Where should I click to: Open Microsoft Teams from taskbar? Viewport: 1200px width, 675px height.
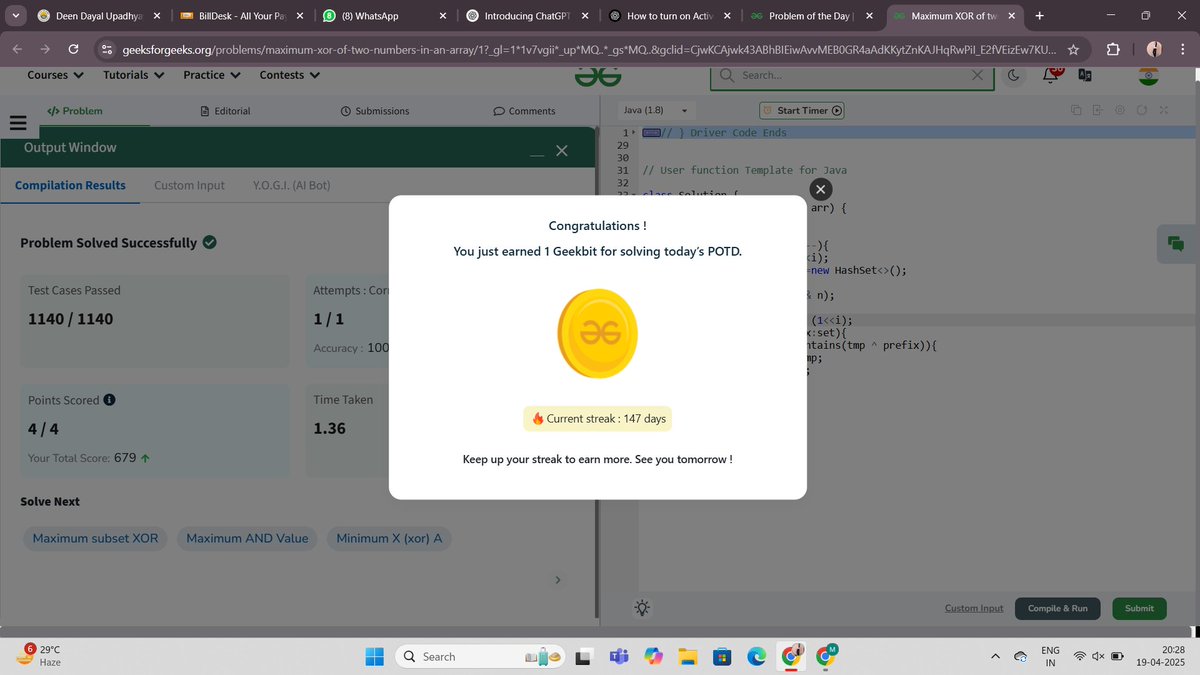click(618, 656)
